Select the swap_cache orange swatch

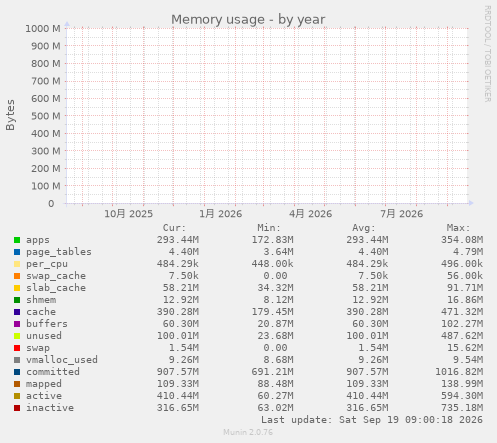pyautogui.click(x=17, y=276)
